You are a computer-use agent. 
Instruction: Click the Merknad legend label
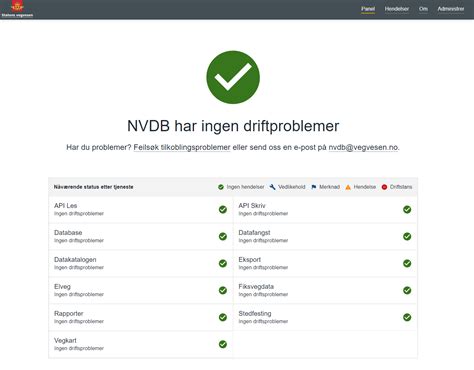330,187
